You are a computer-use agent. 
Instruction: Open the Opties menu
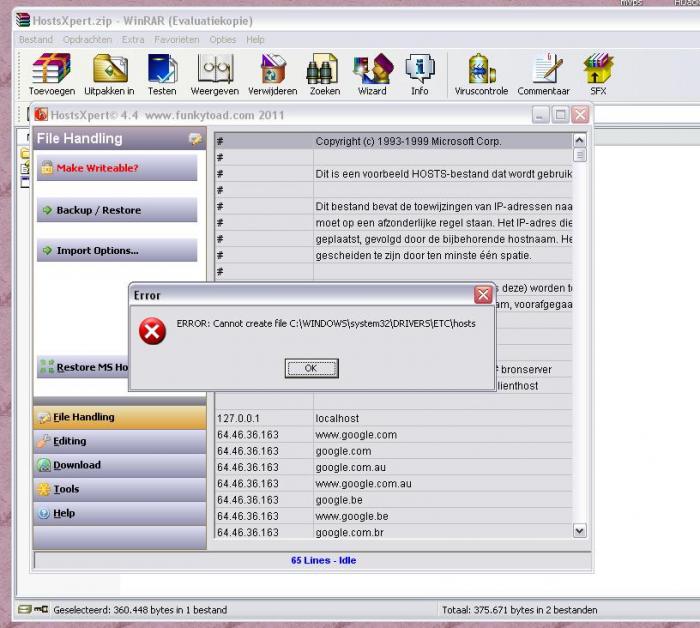coord(223,40)
